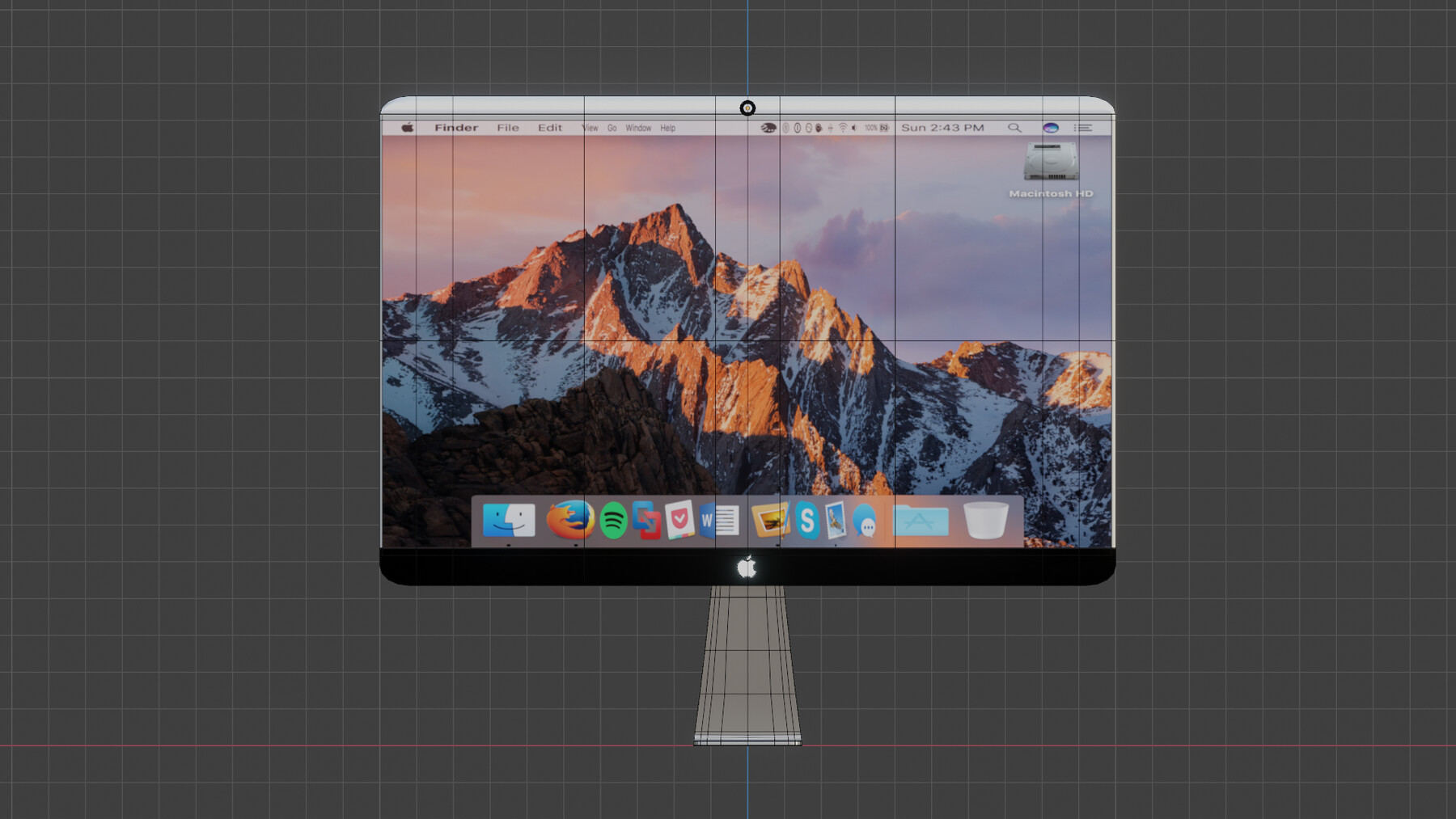Image resolution: width=1456 pixels, height=819 pixels.
Task: Expand the Window menu
Action: 639,128
